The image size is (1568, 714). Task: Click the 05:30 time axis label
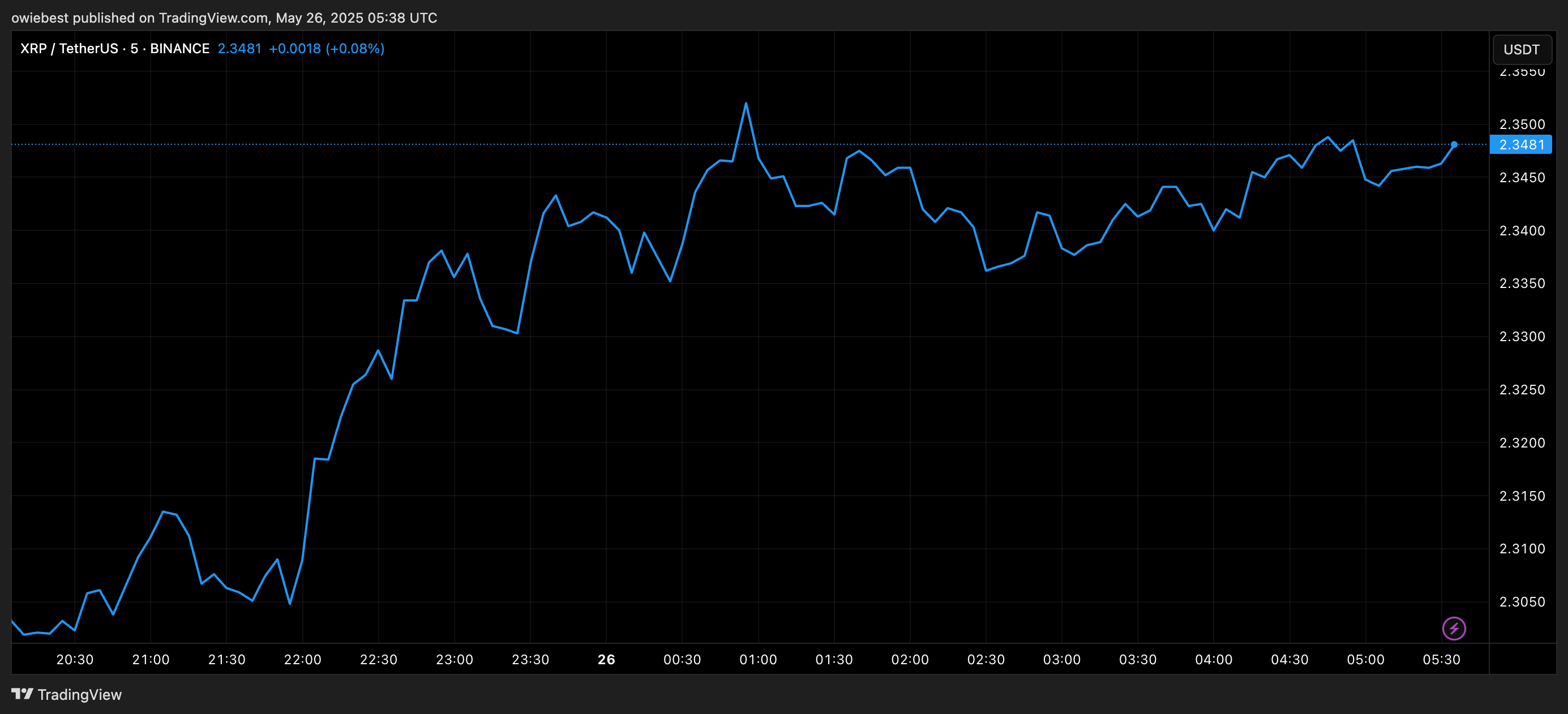[x=1441, y=660]
